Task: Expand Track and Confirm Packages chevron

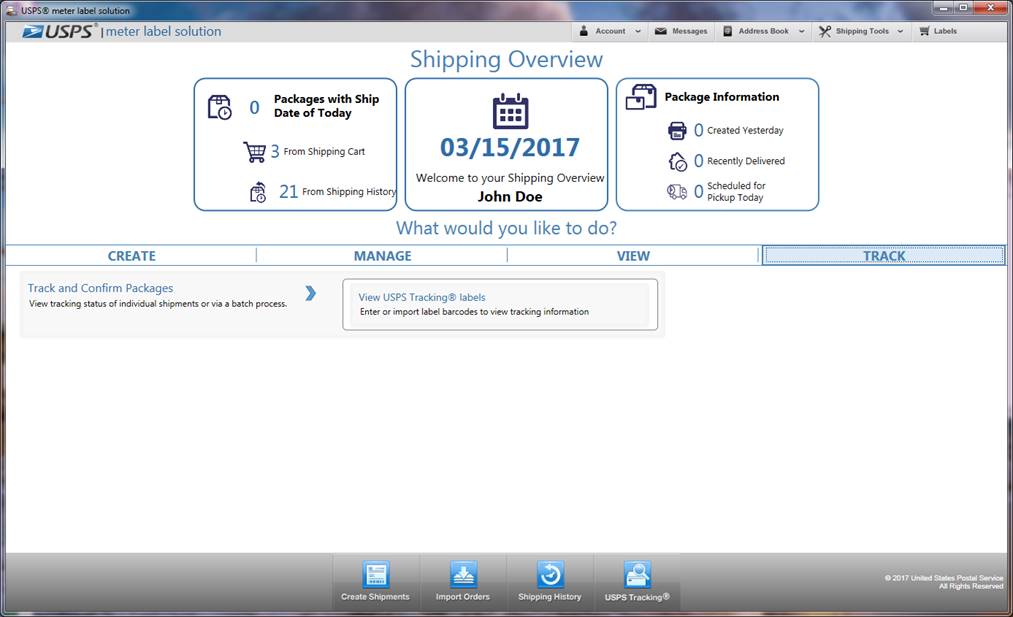Action: [x=311, y=293]
